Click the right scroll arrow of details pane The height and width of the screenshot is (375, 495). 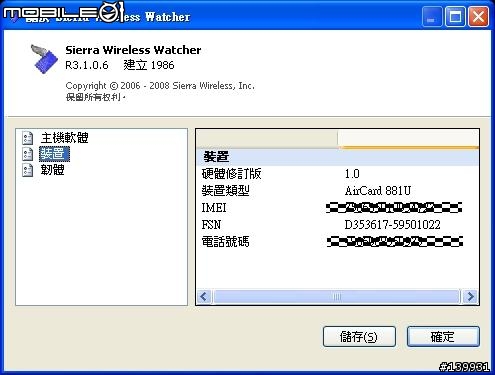click(470, 296)
